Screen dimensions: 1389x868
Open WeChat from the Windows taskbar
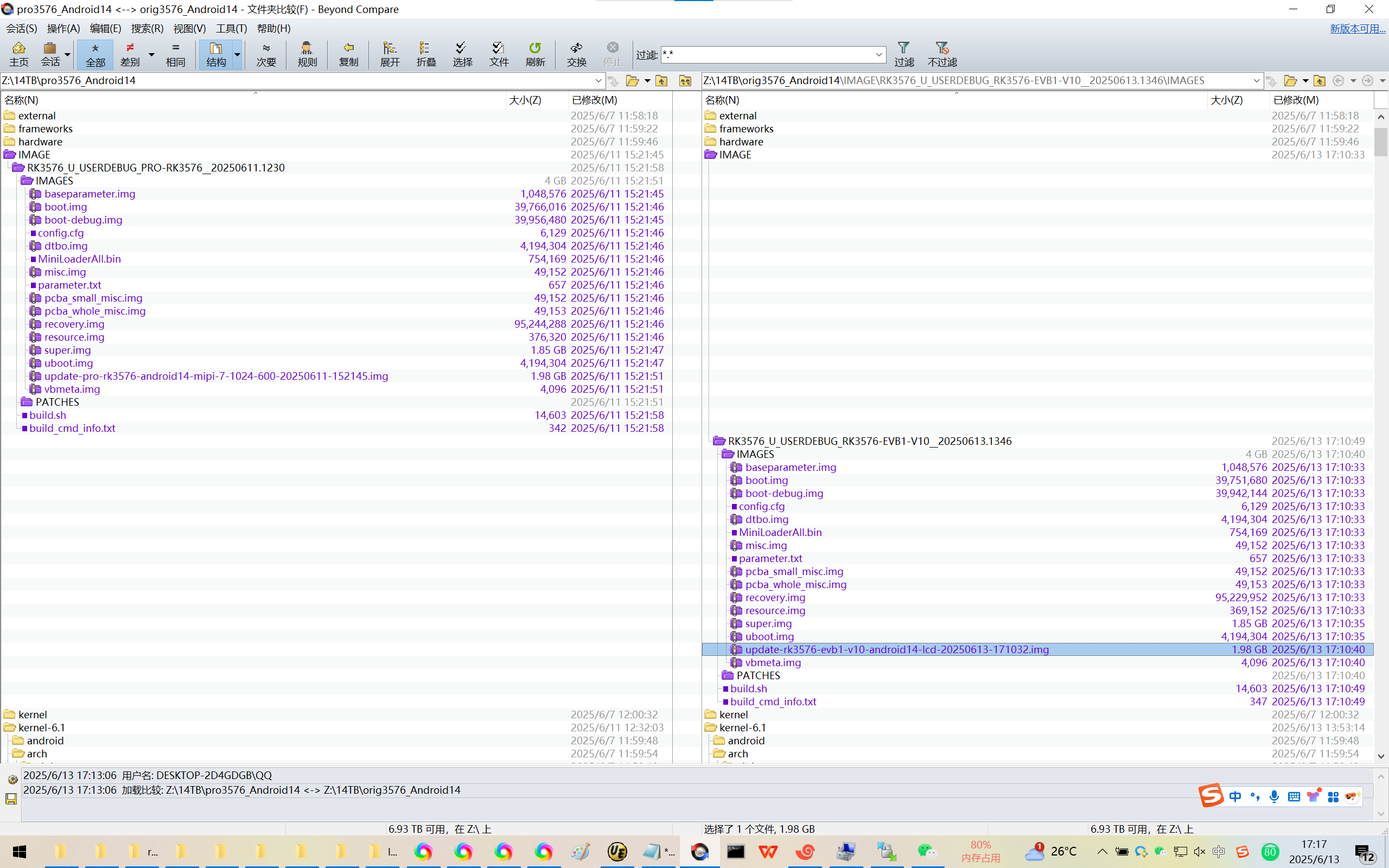coord(926,851)
